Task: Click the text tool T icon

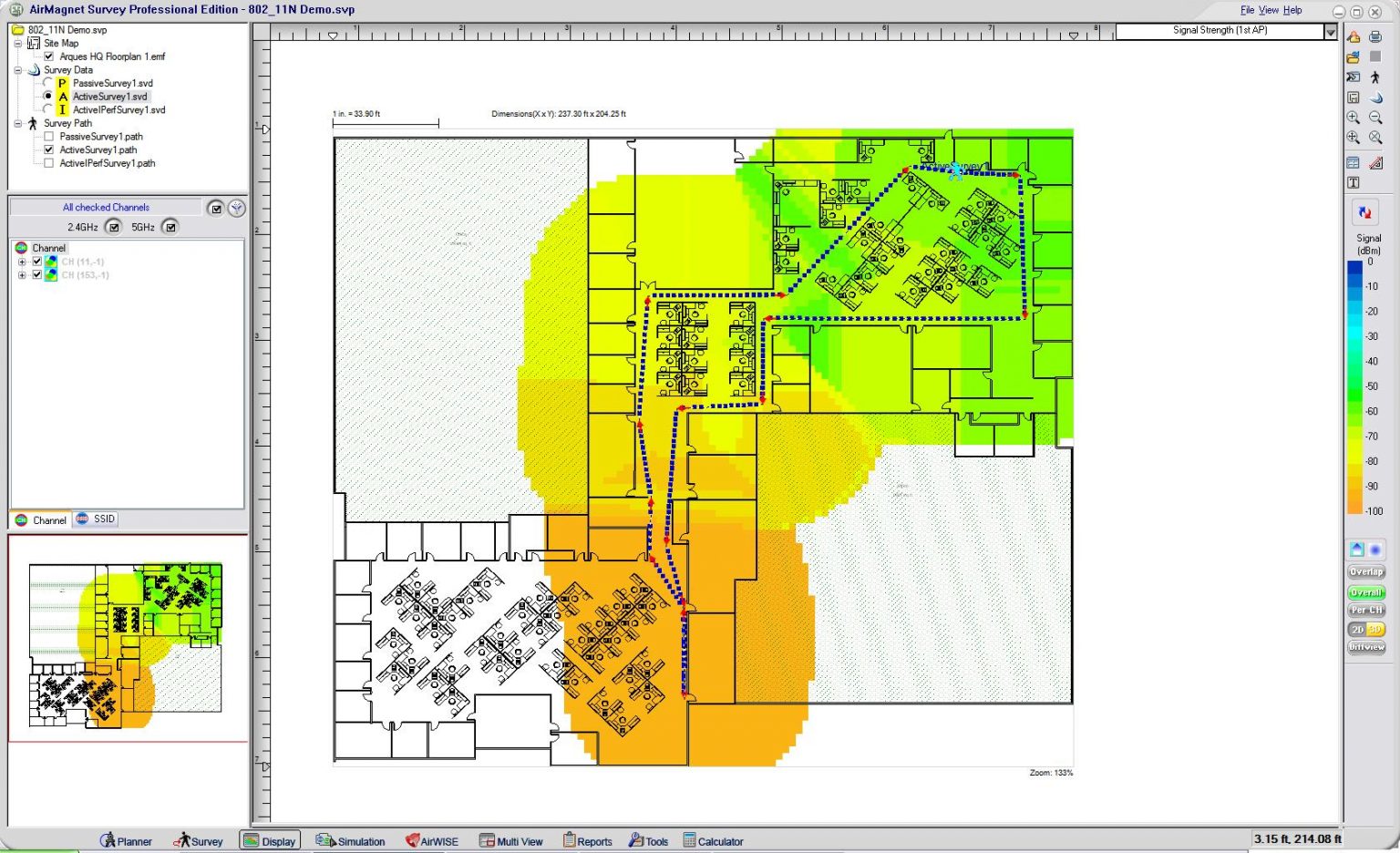Action: 1354,182
